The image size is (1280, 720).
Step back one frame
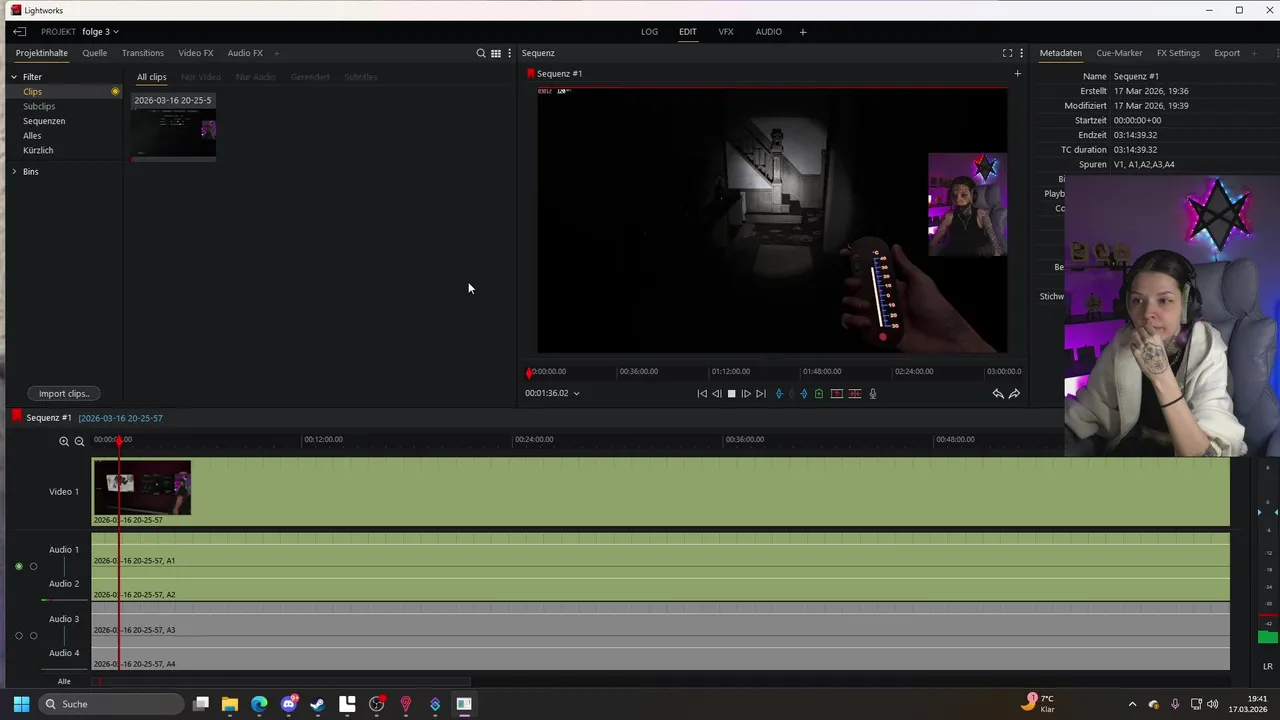[716, 394]
